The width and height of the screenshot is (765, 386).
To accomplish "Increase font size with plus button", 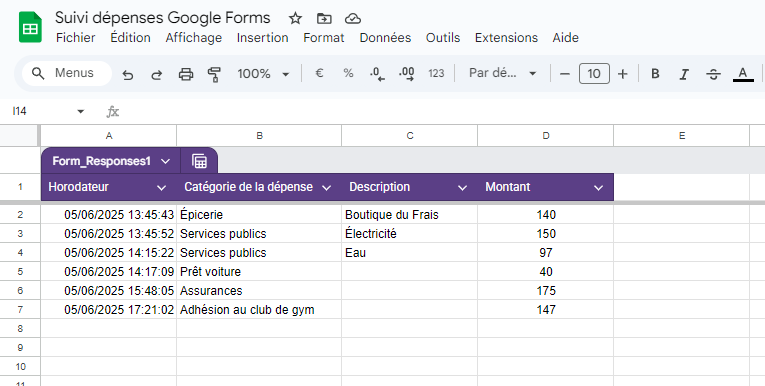I will click(x=623, y=74).
